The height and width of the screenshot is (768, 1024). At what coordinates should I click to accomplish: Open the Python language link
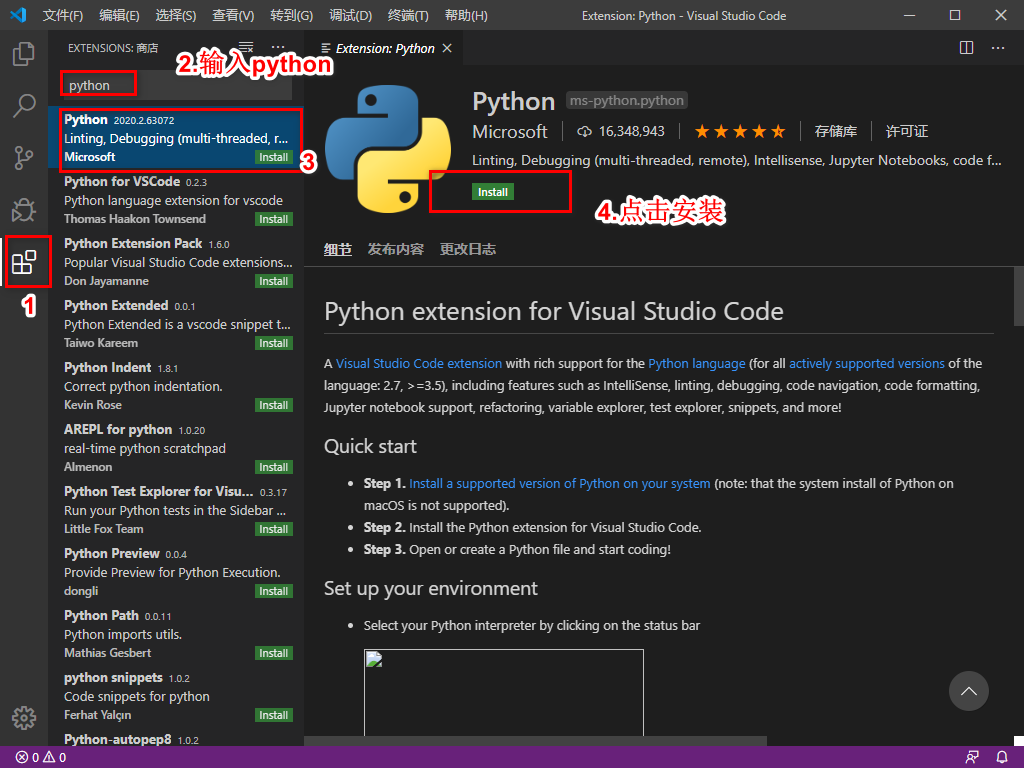point(696,363)
